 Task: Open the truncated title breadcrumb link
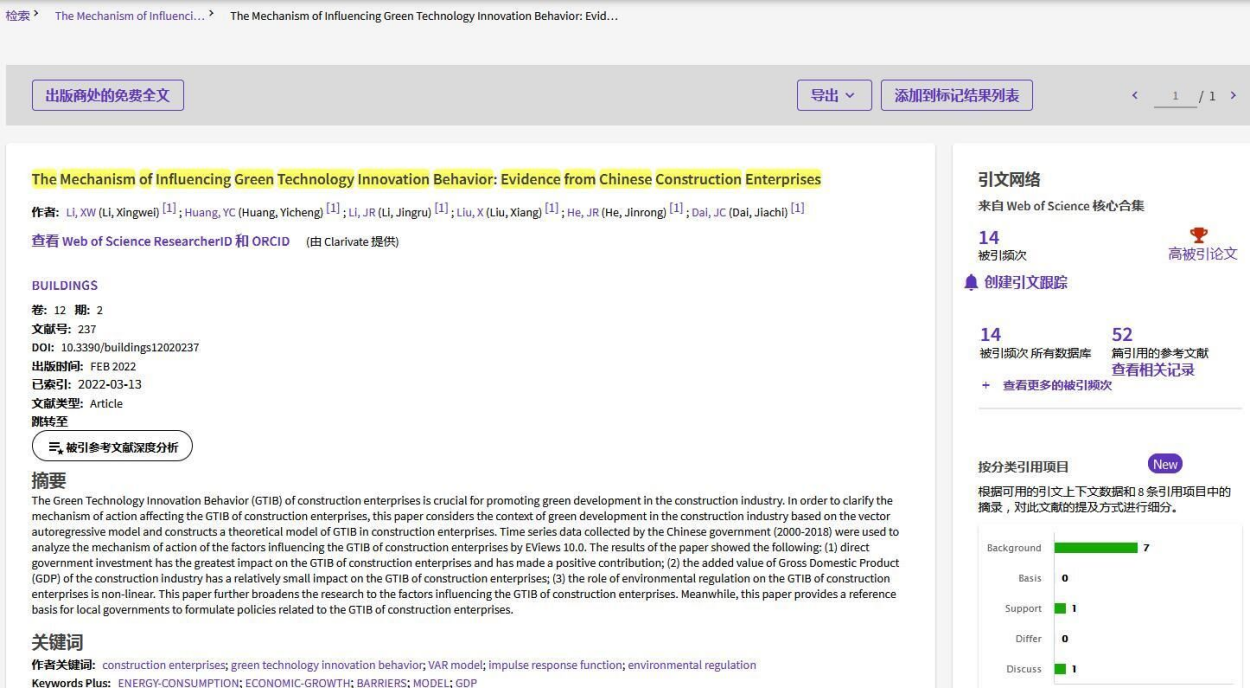(129, 16)
